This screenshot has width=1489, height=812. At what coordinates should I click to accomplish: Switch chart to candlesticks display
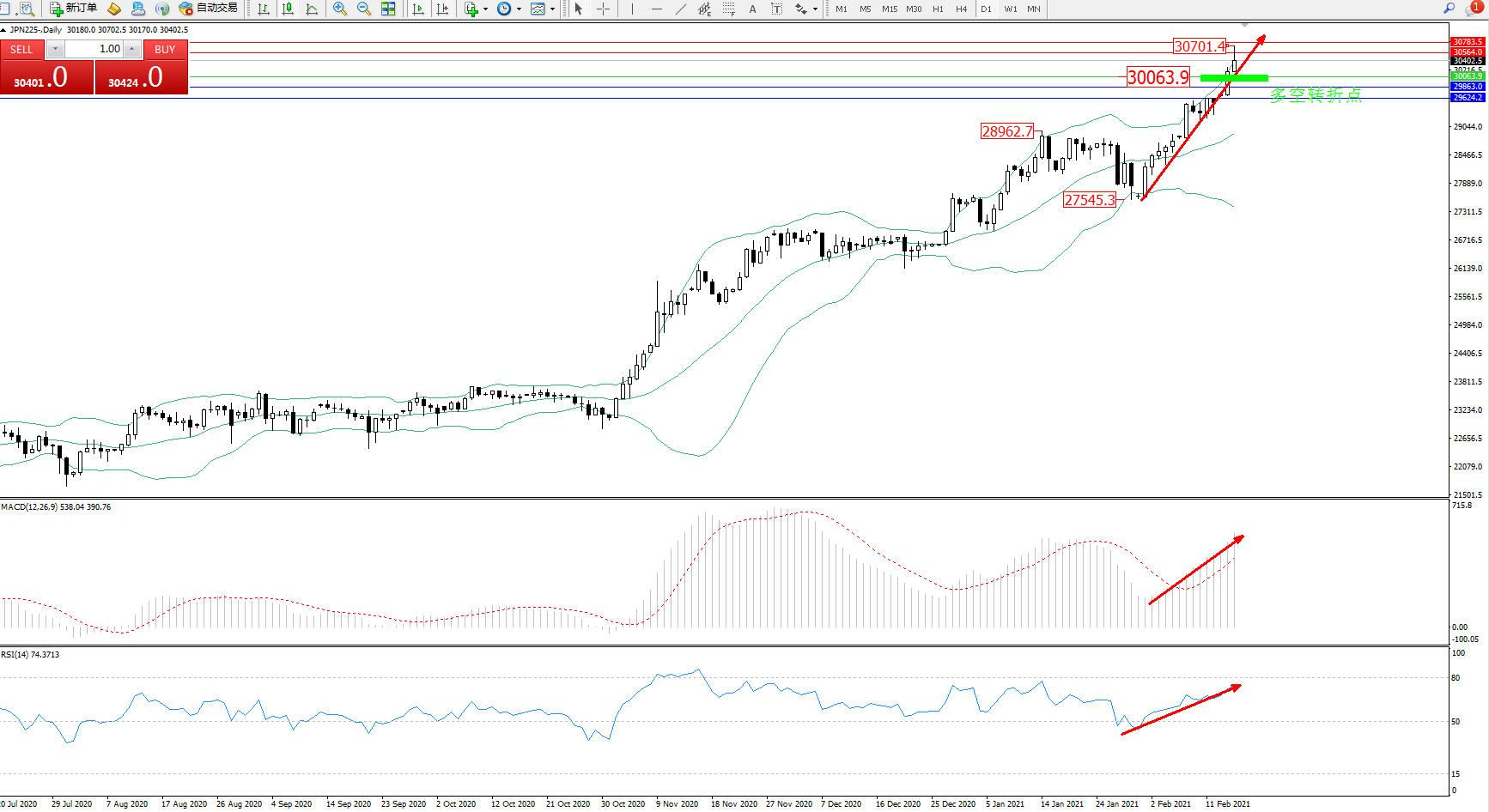tap(288, 9)
